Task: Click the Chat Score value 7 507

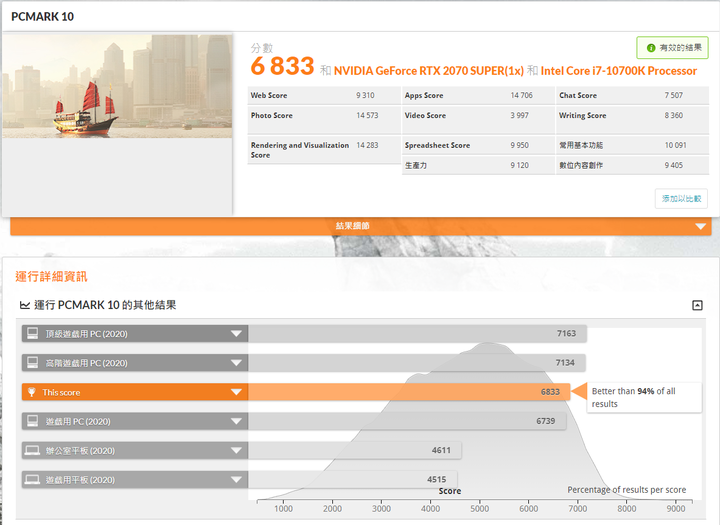Action: click(x=674, y=96)
